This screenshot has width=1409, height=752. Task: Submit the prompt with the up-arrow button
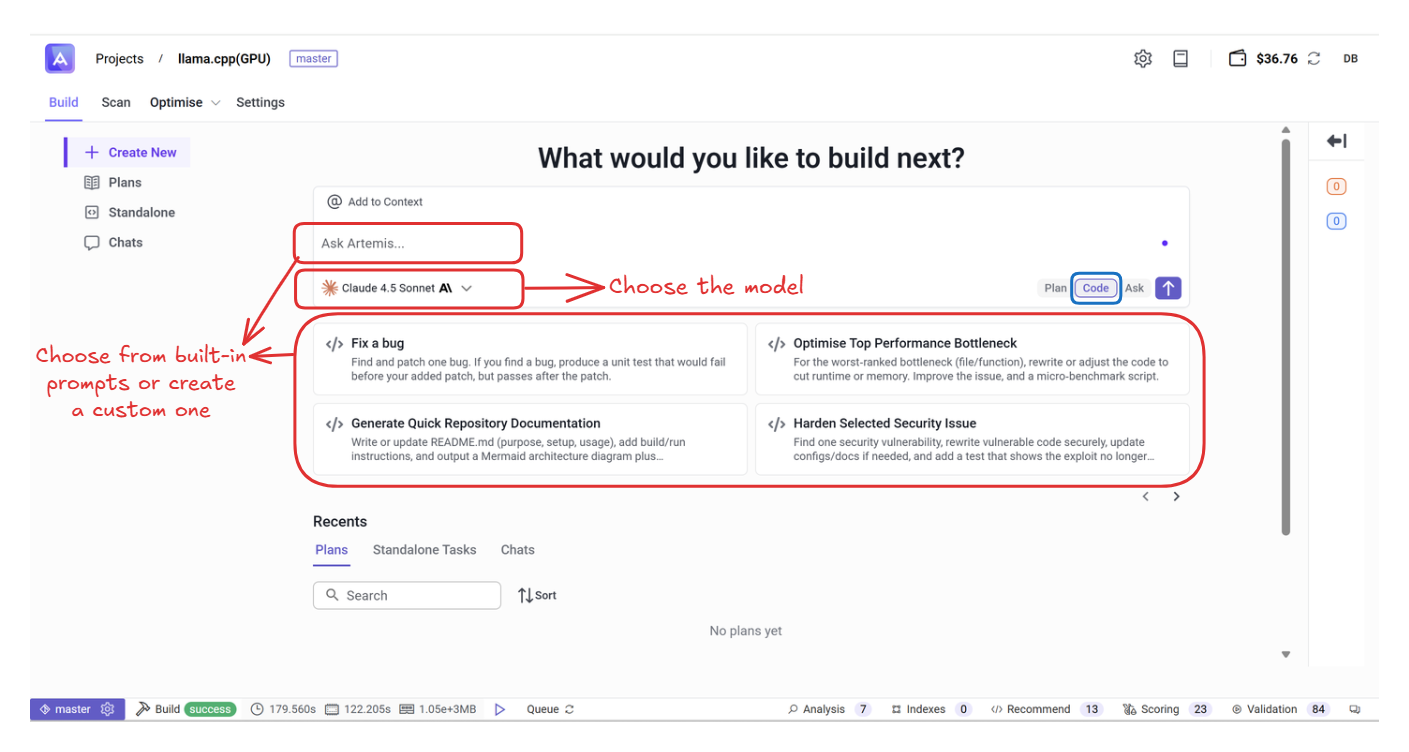1168,288
